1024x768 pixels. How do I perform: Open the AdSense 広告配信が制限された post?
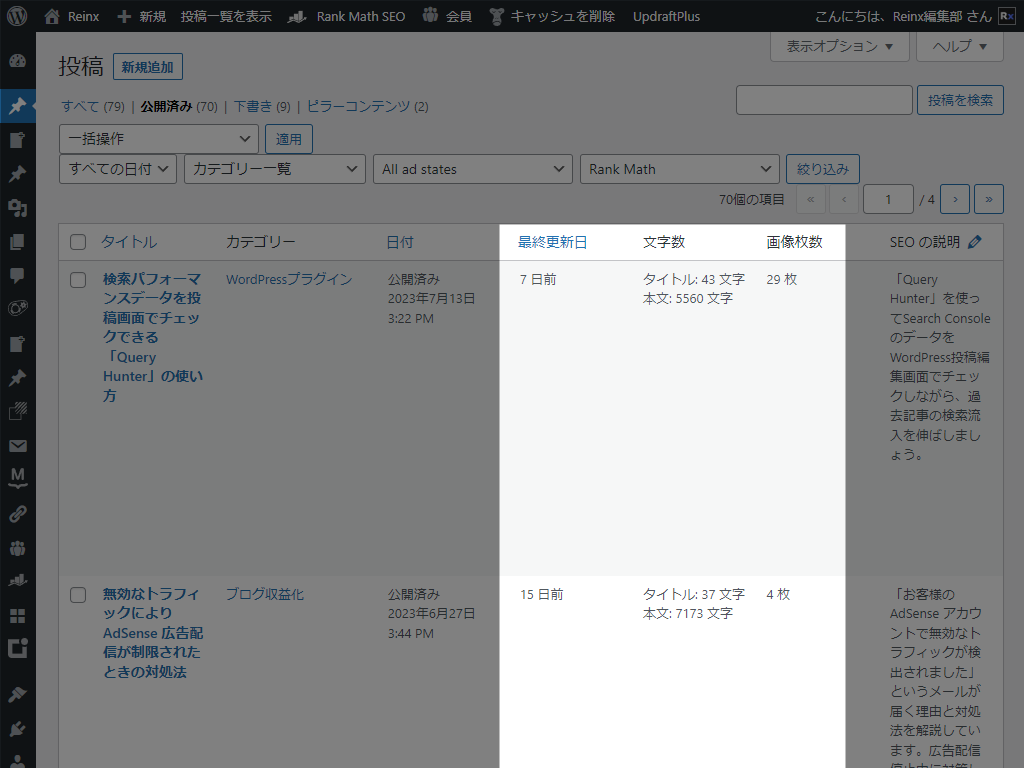[x=153, y=633]
